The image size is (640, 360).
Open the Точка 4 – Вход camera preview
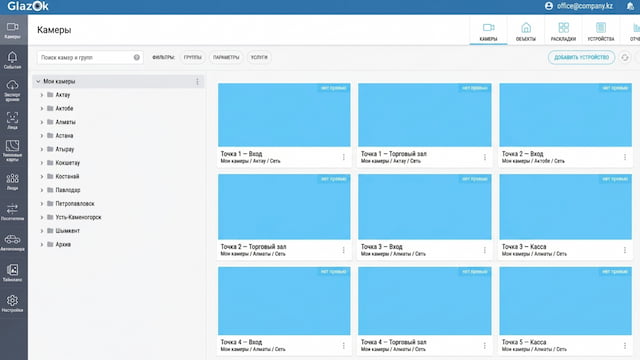tap(284, 301)
